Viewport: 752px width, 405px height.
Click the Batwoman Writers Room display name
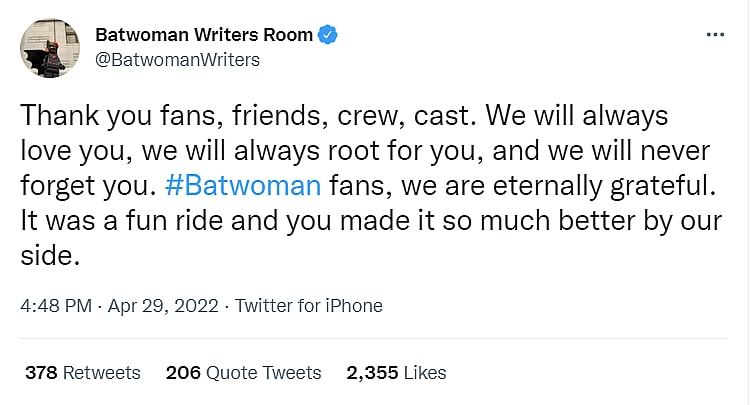click(x=204, y=36)
